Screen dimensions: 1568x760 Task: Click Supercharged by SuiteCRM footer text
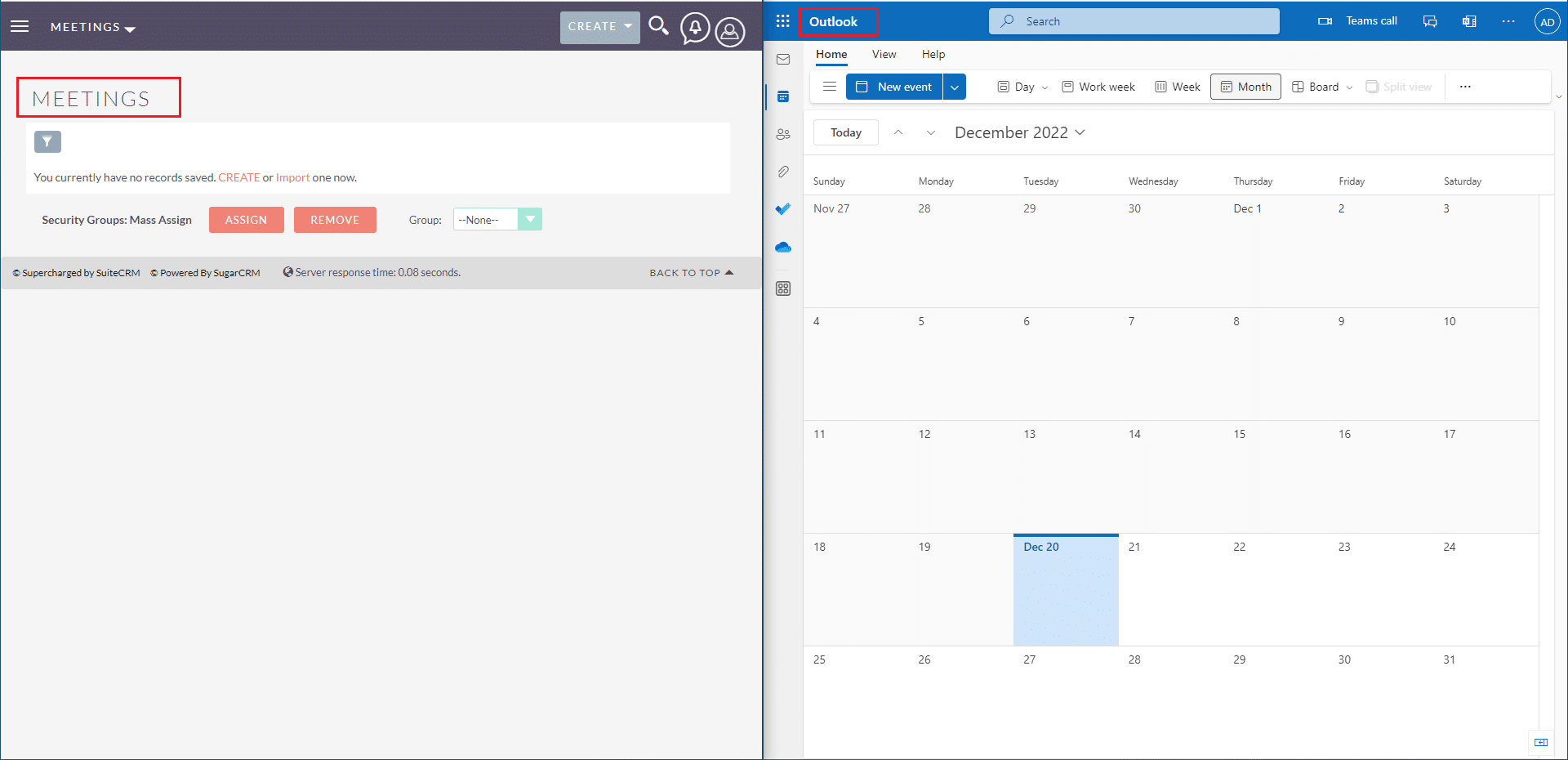(77, 273)
